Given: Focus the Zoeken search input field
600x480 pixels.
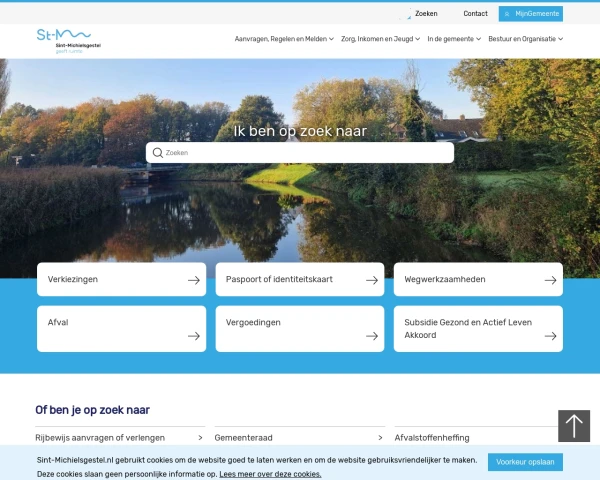Looking at the screenshot, I should click(300, 153).
